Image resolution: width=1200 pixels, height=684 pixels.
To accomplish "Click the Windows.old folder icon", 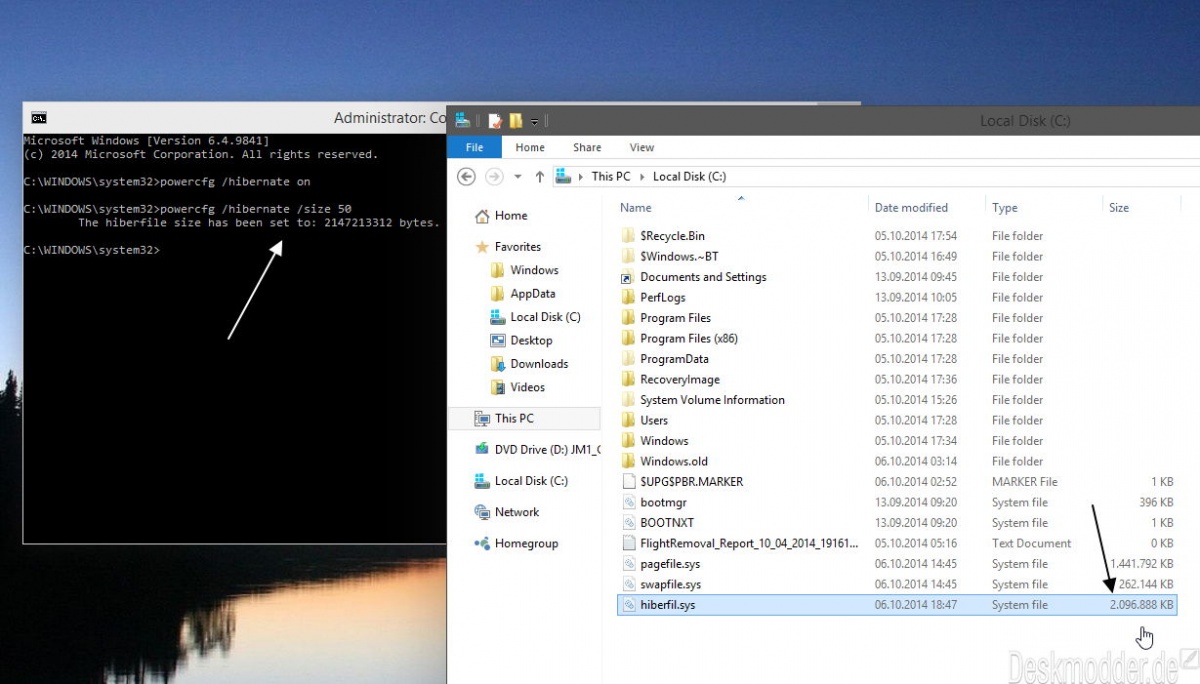I will point(628,462).
